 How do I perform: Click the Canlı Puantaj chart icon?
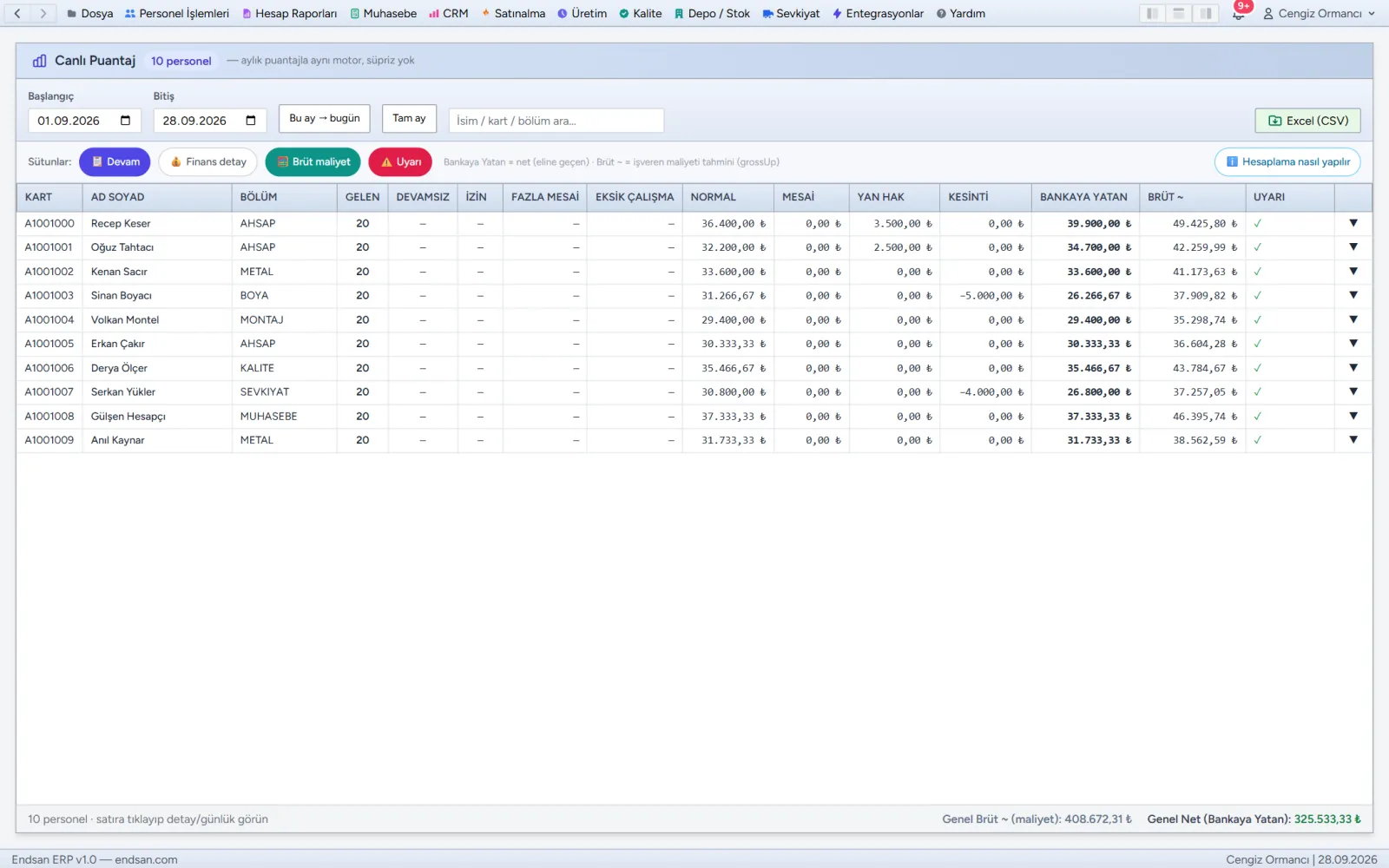click(x=40, y=61)
